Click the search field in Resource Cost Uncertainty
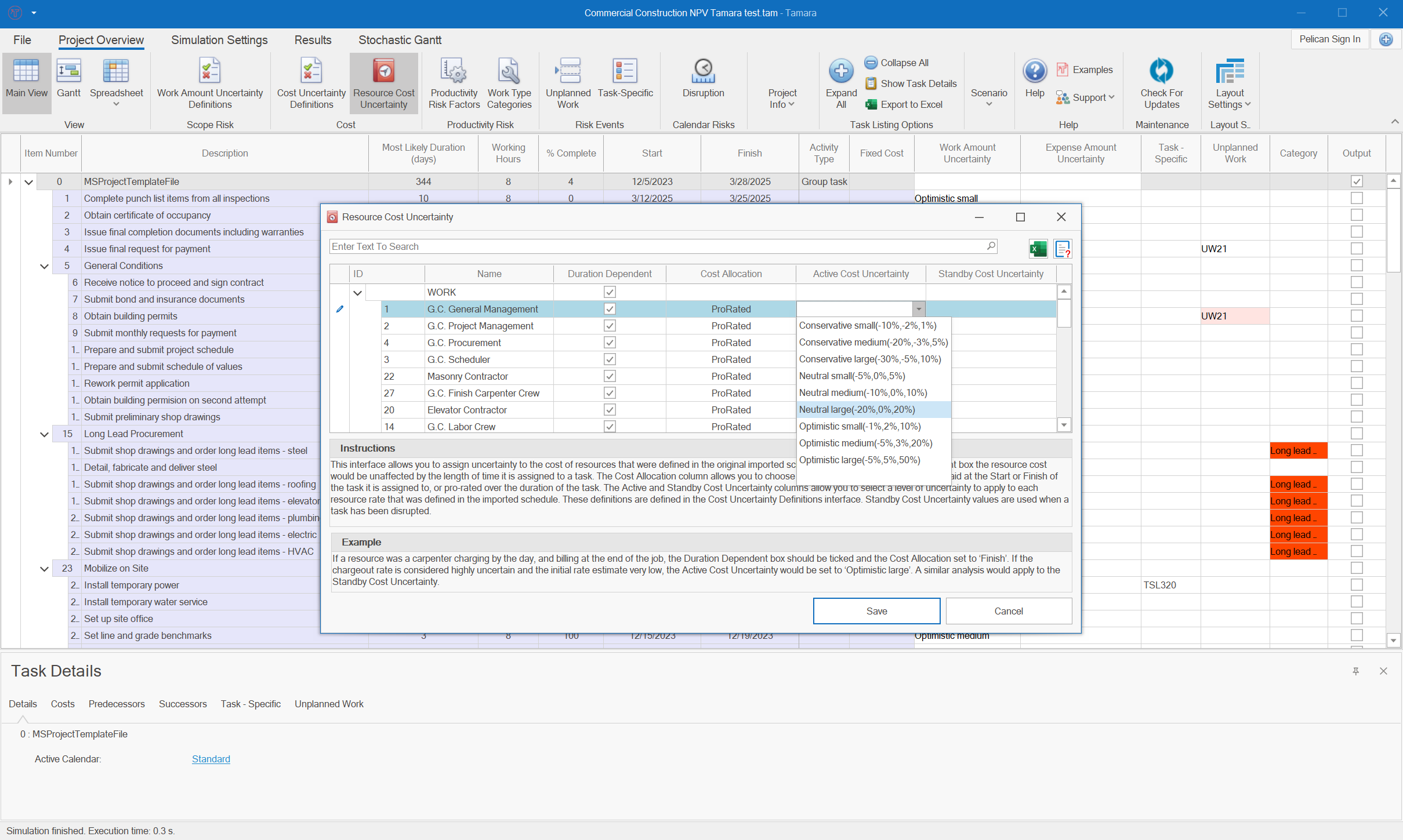The image size is (1403, 840). tap(638, 246)
